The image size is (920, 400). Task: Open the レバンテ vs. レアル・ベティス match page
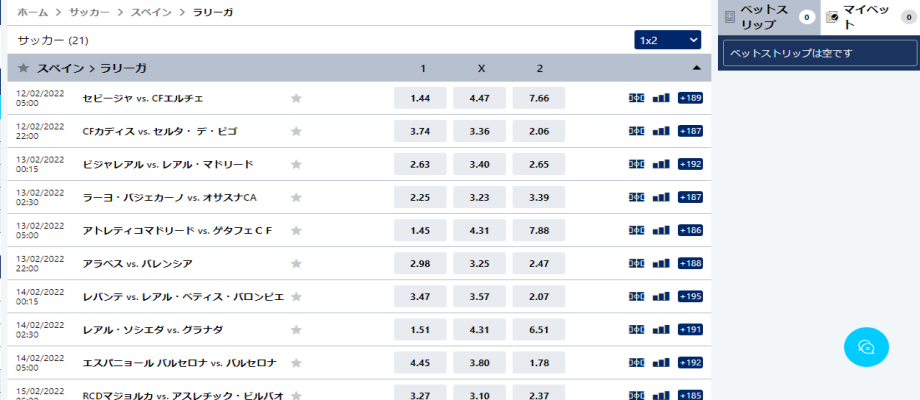(x=184, y=297)
